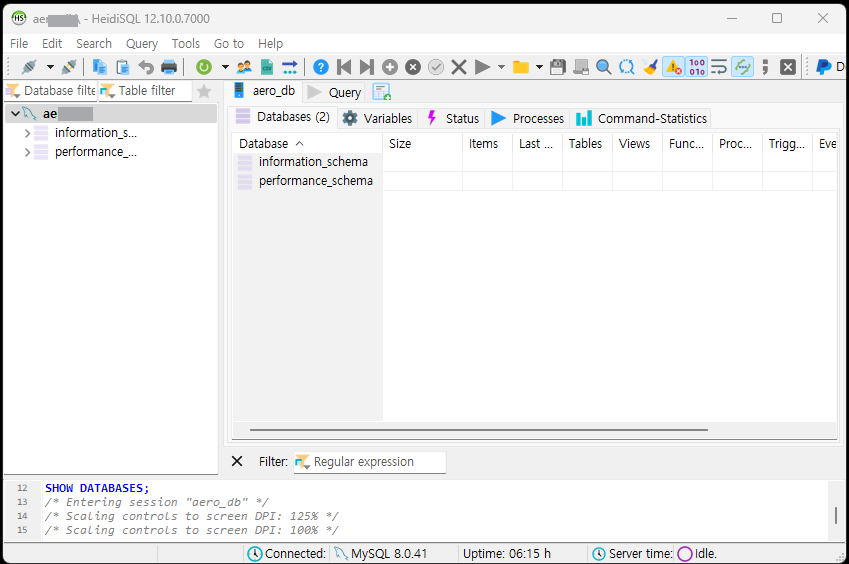The height and width of the screenshot is (564, 849).
Task: Switch to the Variables tab
Action: (x=378, y=118)
